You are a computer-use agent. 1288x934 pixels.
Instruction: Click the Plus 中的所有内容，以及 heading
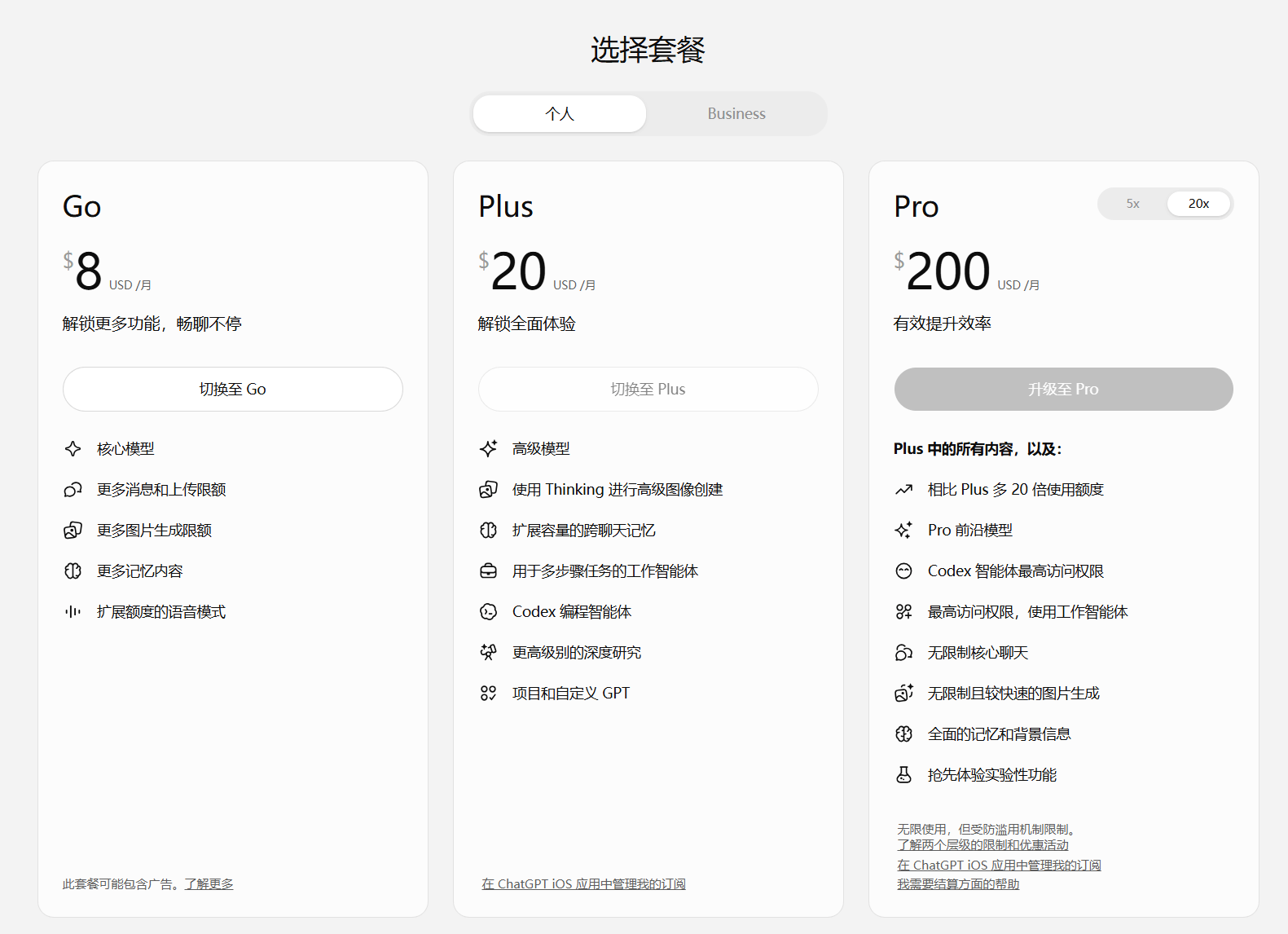[x=978, y=449]
